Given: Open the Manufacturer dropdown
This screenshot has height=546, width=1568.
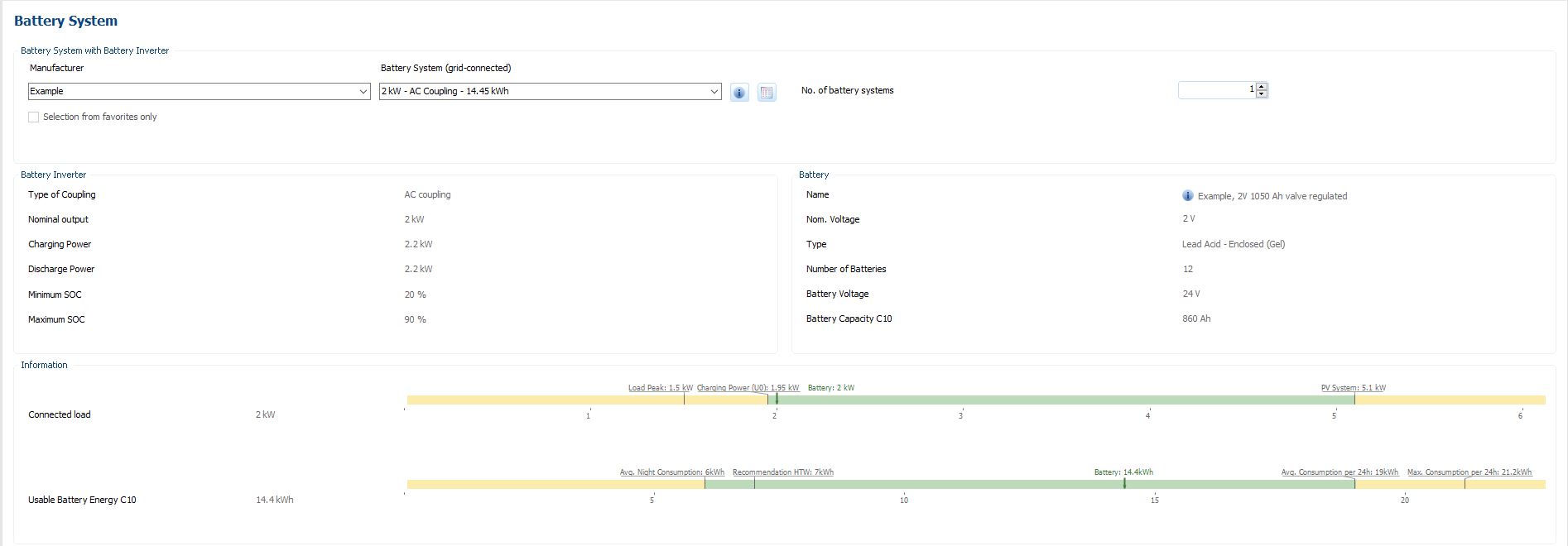Looking at the screenshot, I should pyautogui.click(x=363, y=92).
